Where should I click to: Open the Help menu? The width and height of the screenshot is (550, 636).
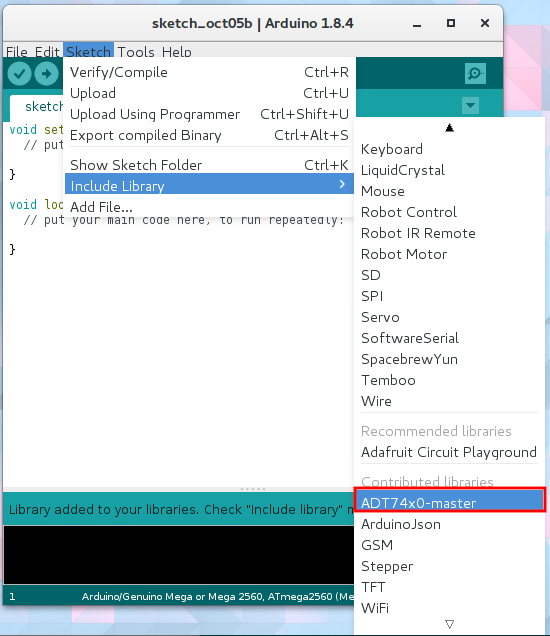click(x=177, y=52)
